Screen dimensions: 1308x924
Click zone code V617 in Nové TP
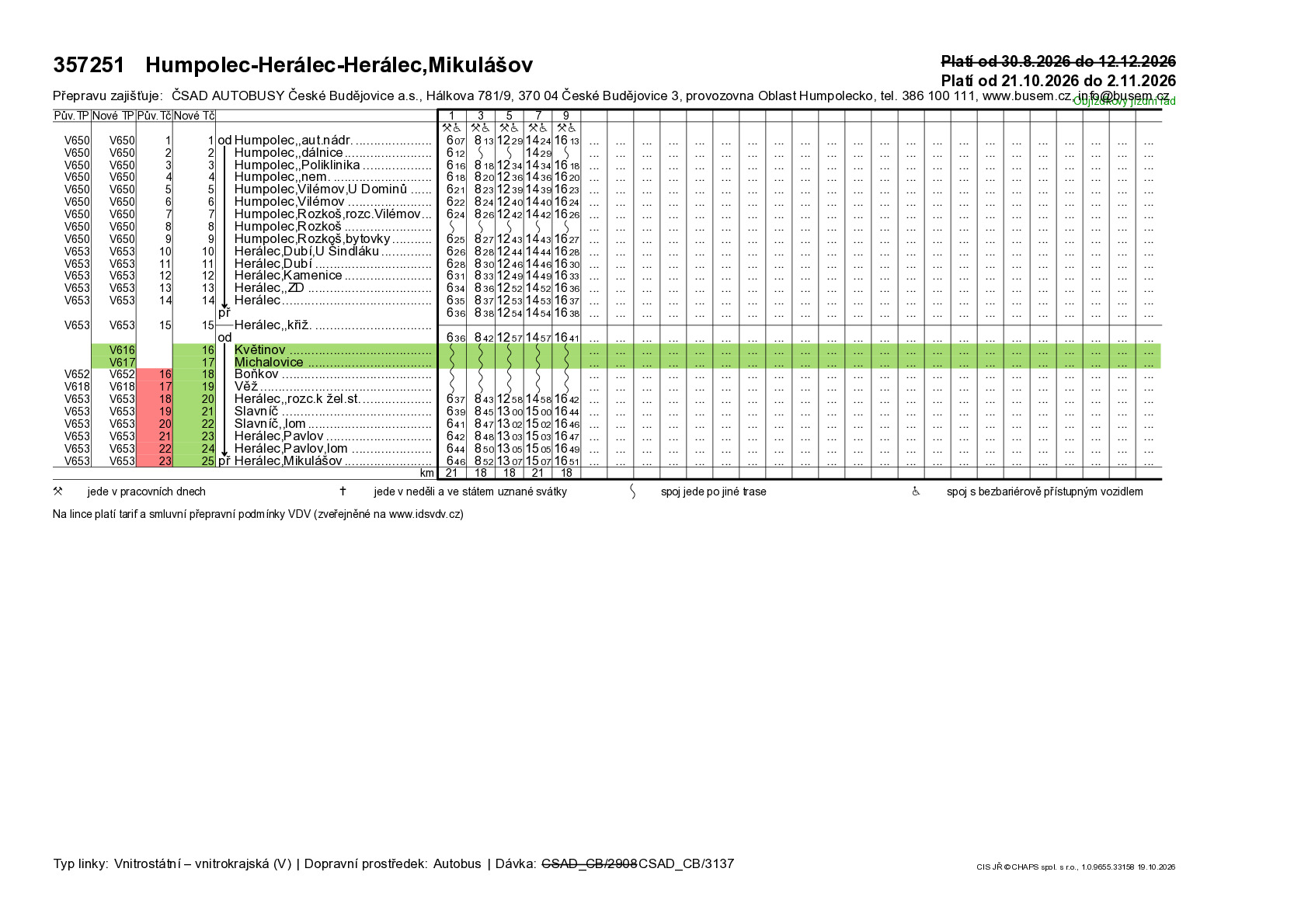122,363
